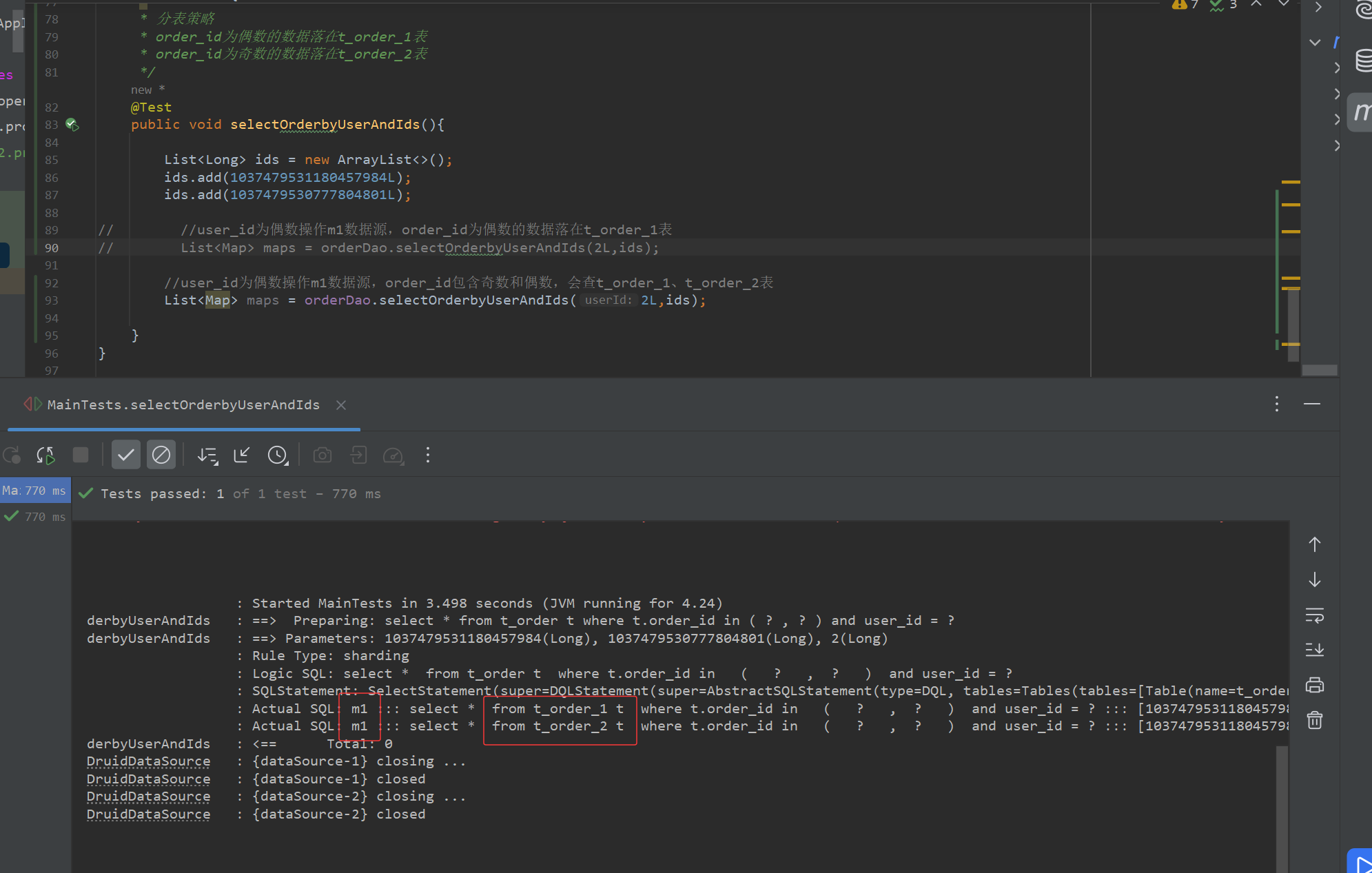Click the Import tests icon
This screenshot has width=1372, height=873.
(242, 455)
